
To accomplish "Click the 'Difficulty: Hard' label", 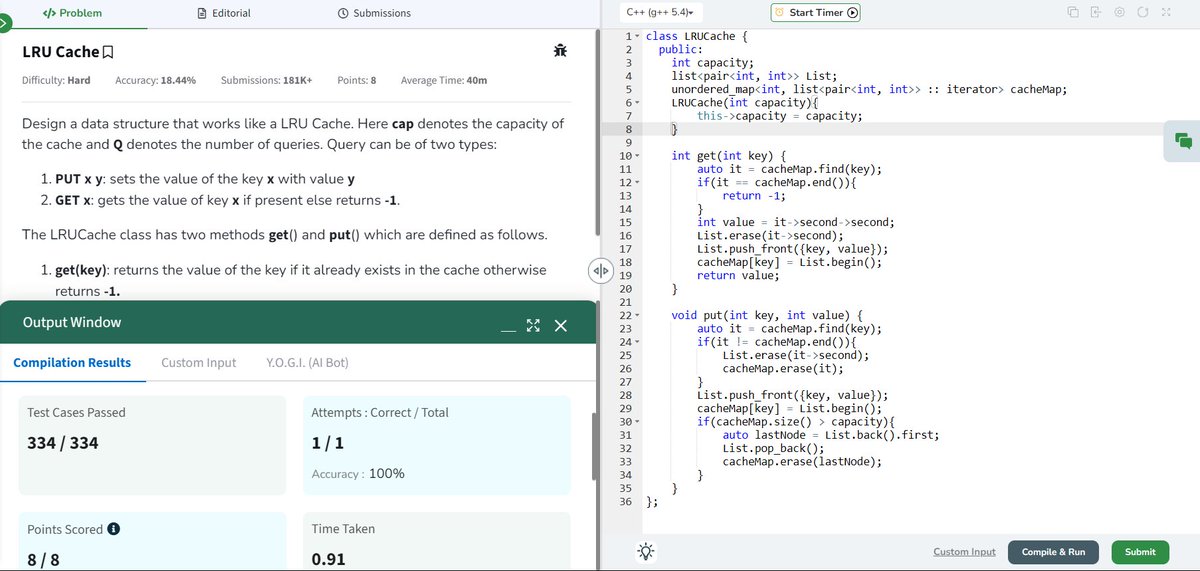I will (x=56, y=80).
